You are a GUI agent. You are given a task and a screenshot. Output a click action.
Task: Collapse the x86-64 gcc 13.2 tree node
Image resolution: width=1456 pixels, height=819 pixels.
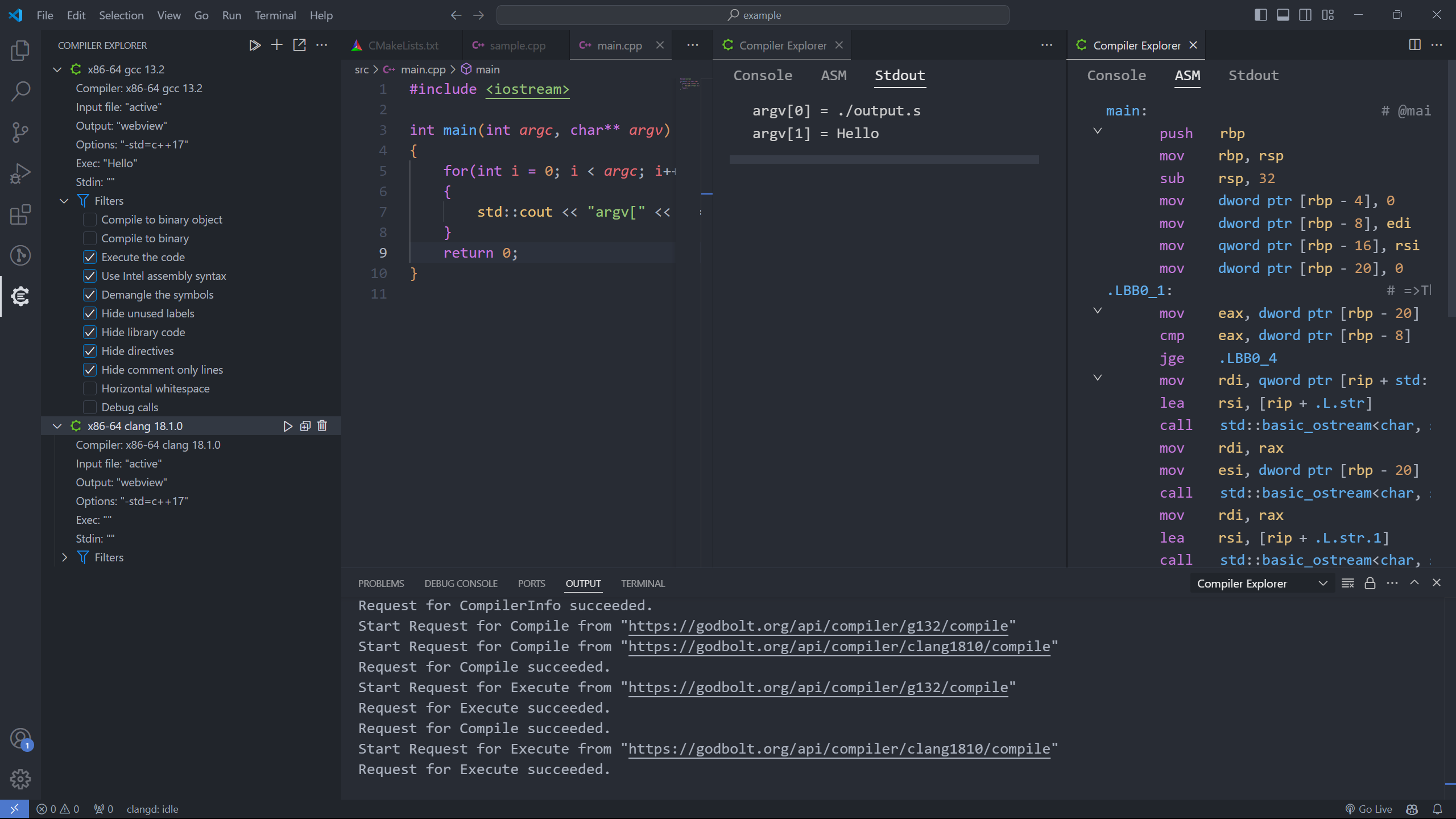coord(57,69)
